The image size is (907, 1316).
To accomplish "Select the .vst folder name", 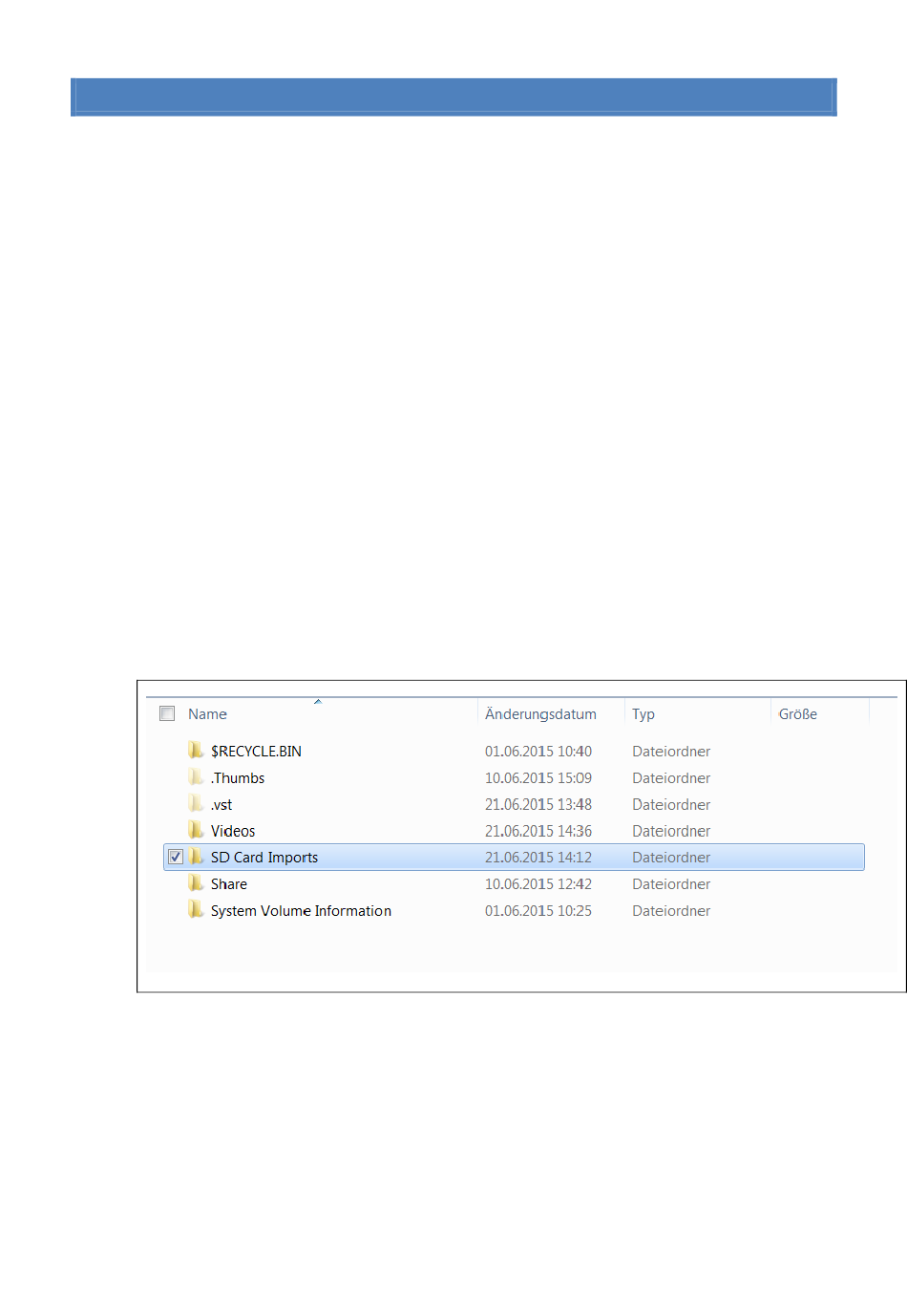I will (x=221, y=805).
